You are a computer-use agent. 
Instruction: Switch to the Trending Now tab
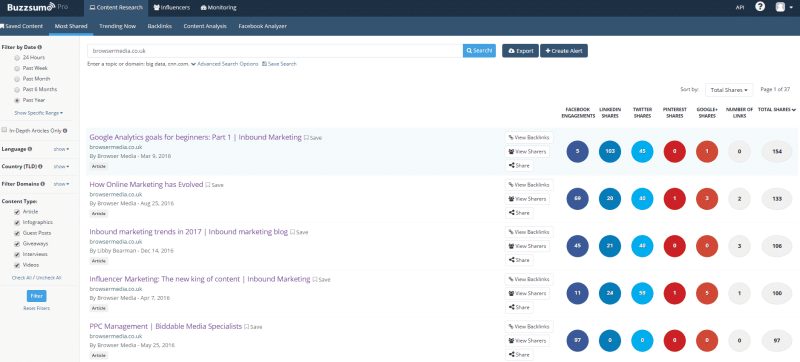(x=117, y=26)
